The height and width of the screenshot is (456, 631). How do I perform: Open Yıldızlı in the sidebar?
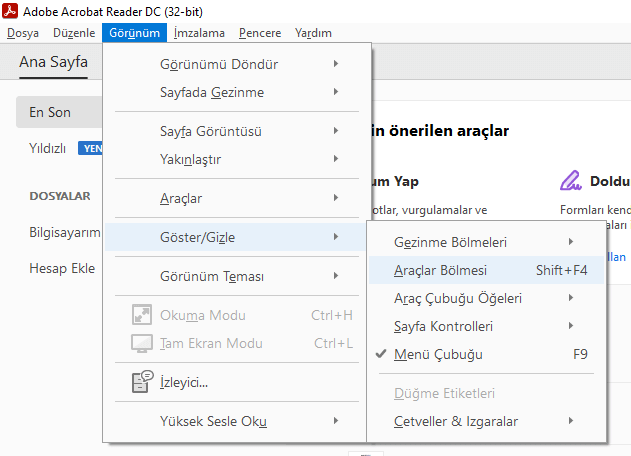47,148
